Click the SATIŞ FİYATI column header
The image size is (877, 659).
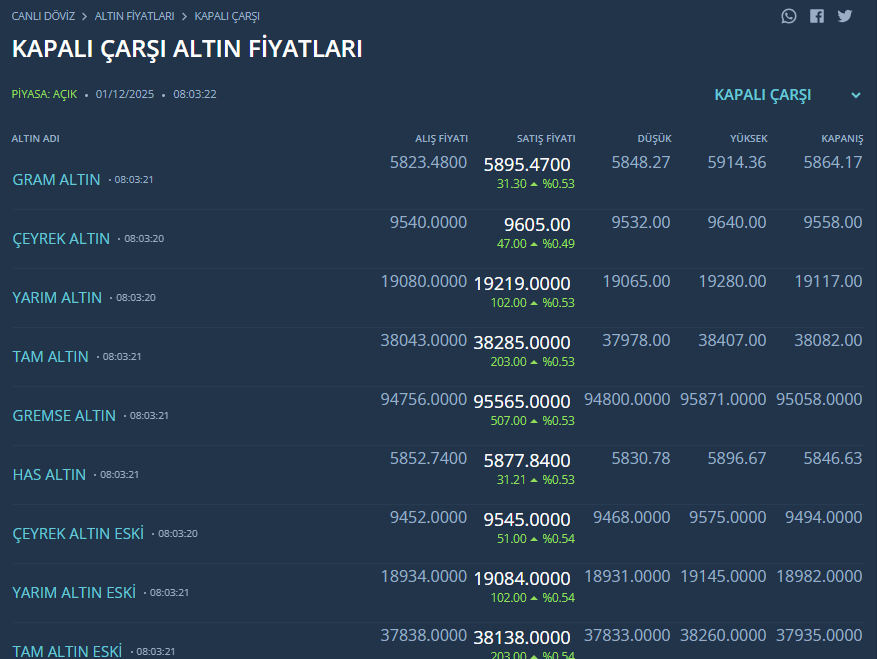(x=545, y=139)
